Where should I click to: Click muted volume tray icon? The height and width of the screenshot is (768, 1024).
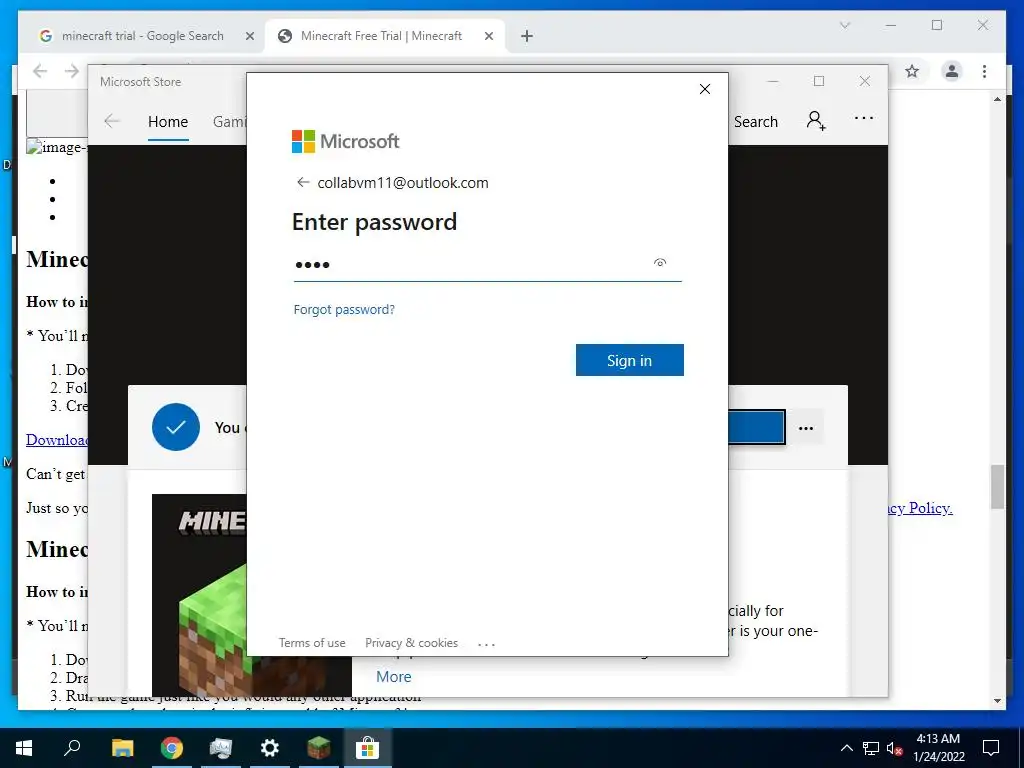894,748
